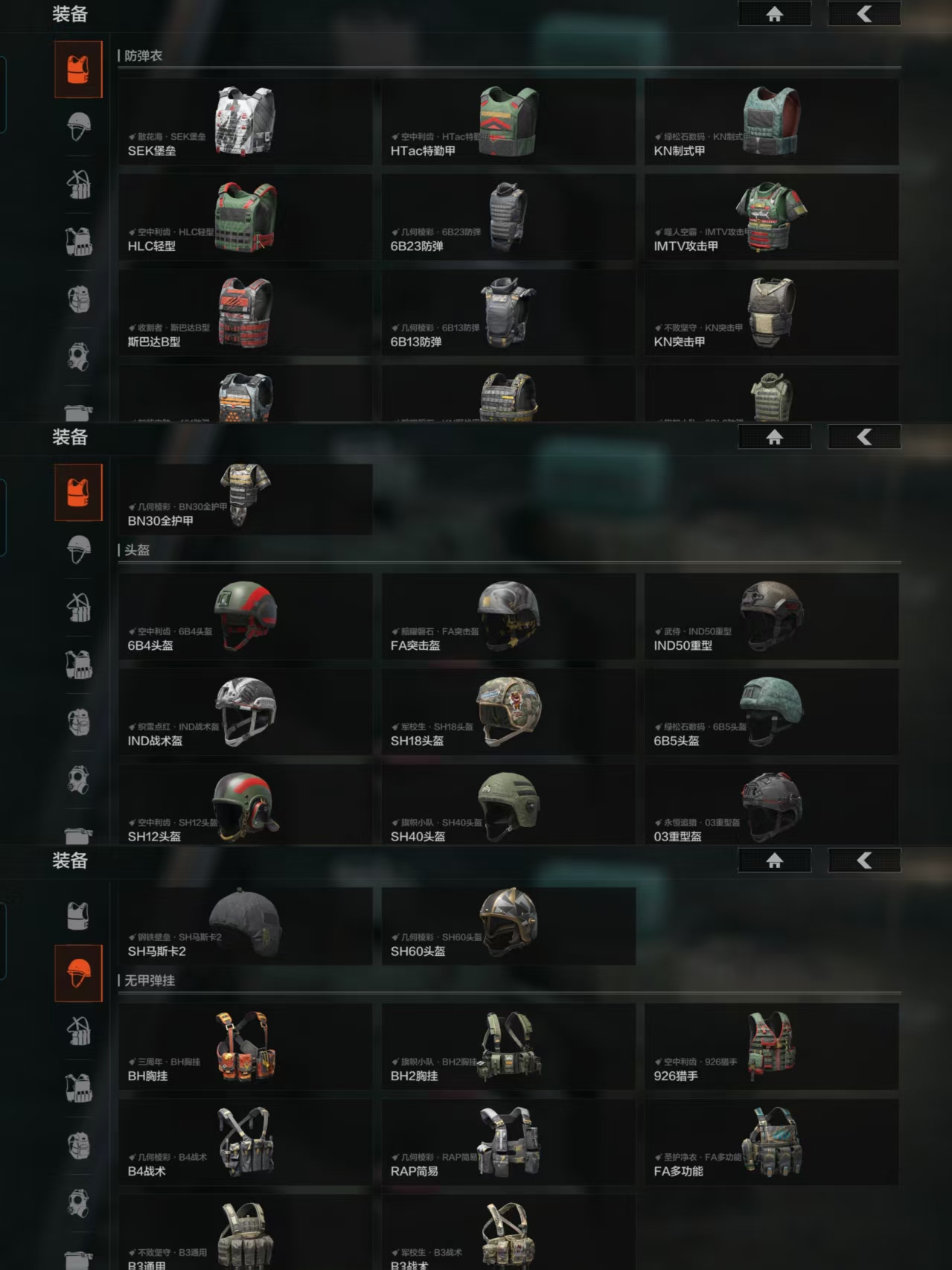Click the unhighlighted white body armor sidebar icon
952x1270 pixels.
click(78, 916)
